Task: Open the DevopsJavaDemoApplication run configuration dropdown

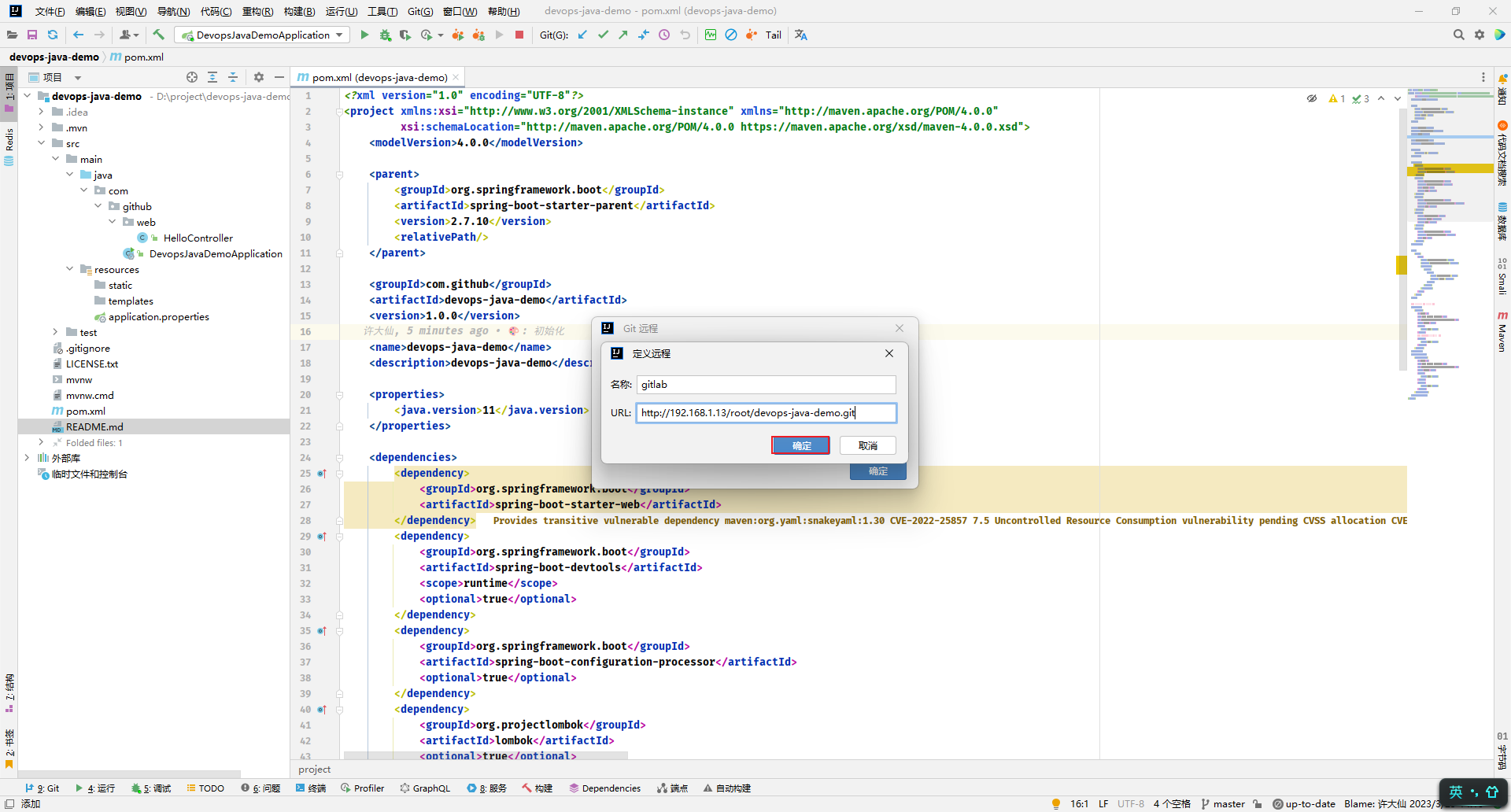Action: point(263,35)
